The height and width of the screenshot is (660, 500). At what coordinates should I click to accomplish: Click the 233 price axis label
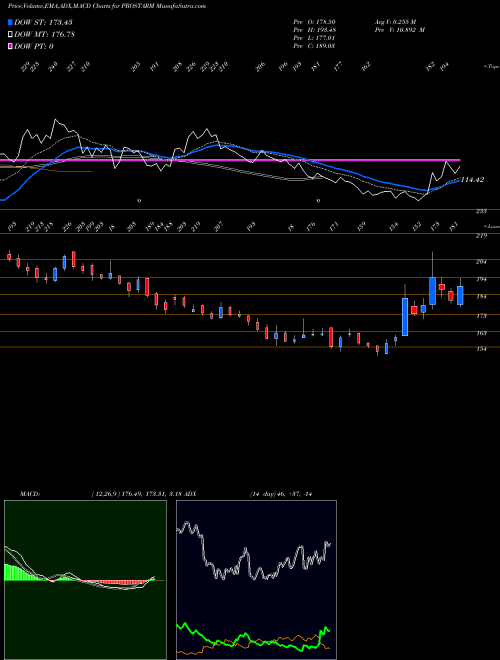pyautogui.click(x=481, y=211)
